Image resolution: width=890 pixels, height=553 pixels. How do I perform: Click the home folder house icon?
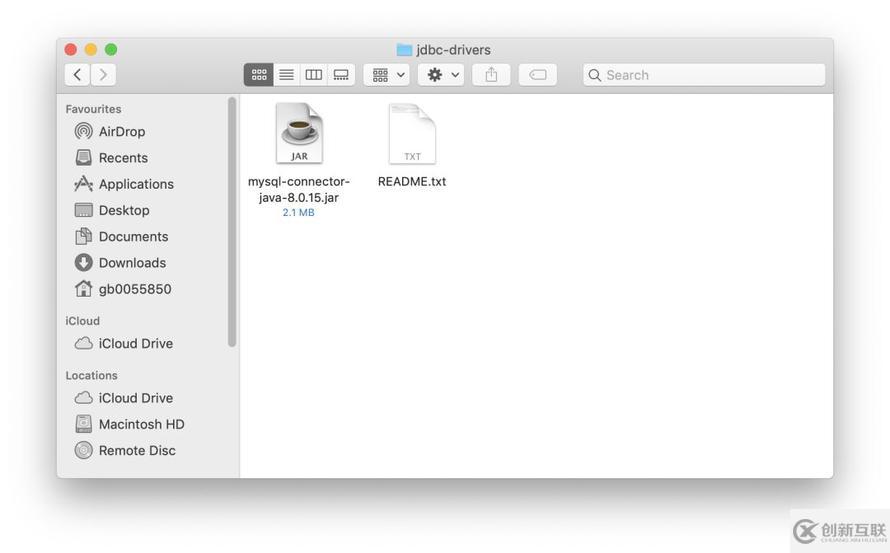tap(83, 288)
